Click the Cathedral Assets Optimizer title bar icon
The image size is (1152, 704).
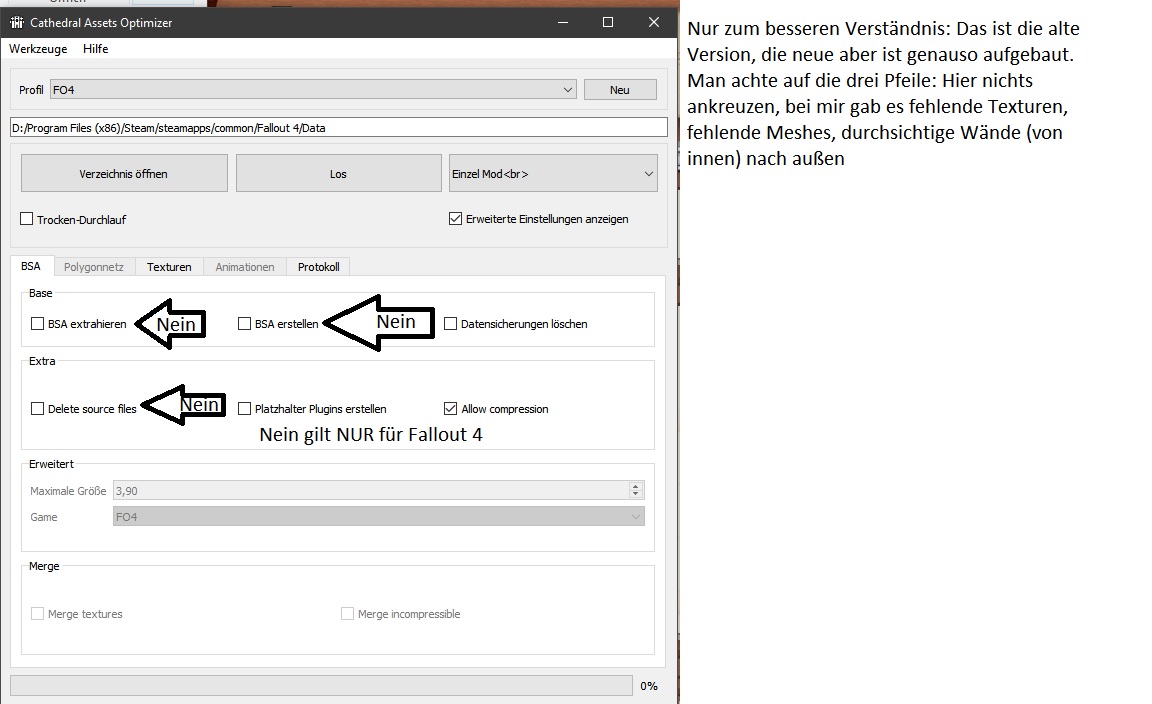pyautogui.click(x=16, y=22)
